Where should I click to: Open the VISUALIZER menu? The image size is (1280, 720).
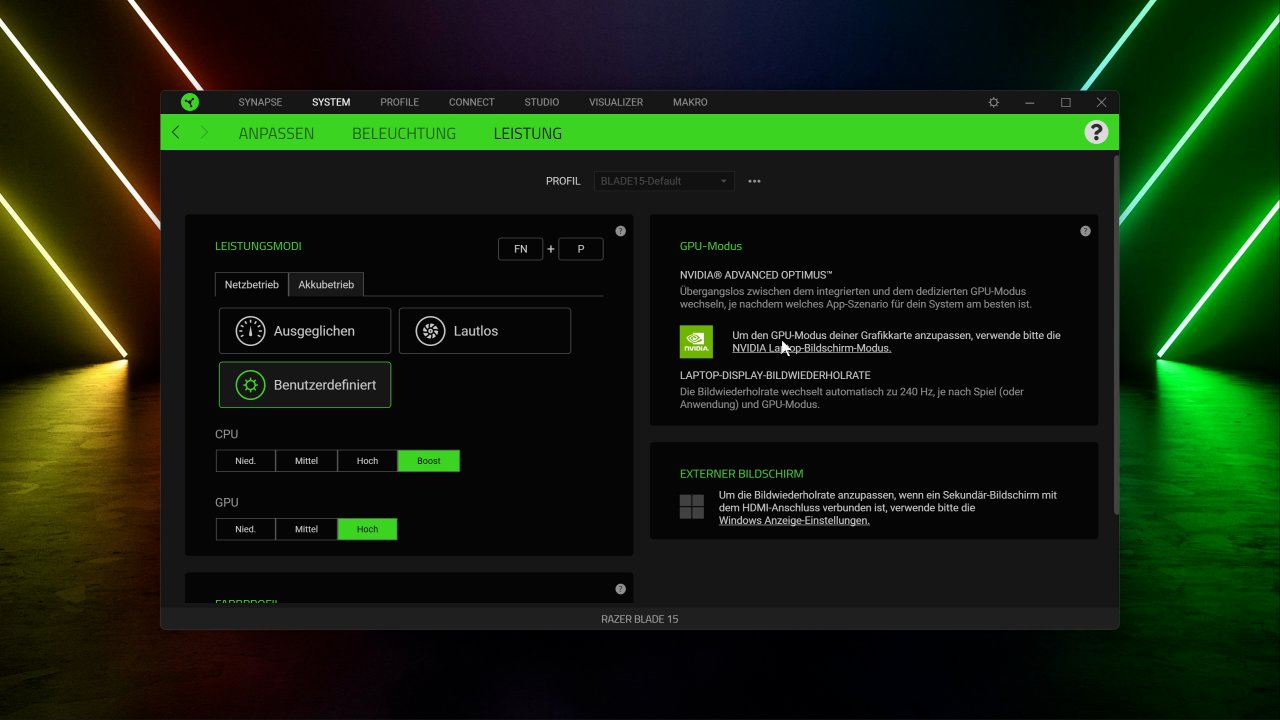[x=616, y=102]
